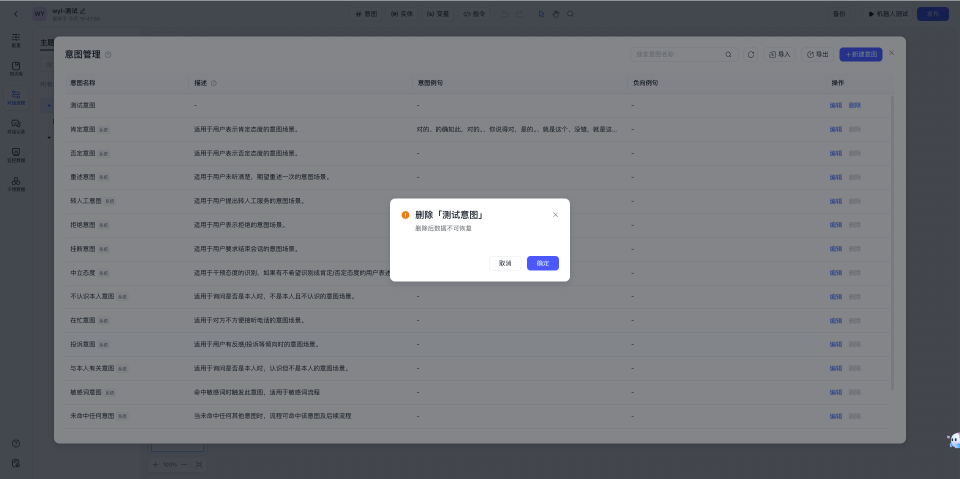The height and width of the screenshot is (479, 960).
Task: Open 对话记录 in the left sidebar
Action: coord(16,125)
